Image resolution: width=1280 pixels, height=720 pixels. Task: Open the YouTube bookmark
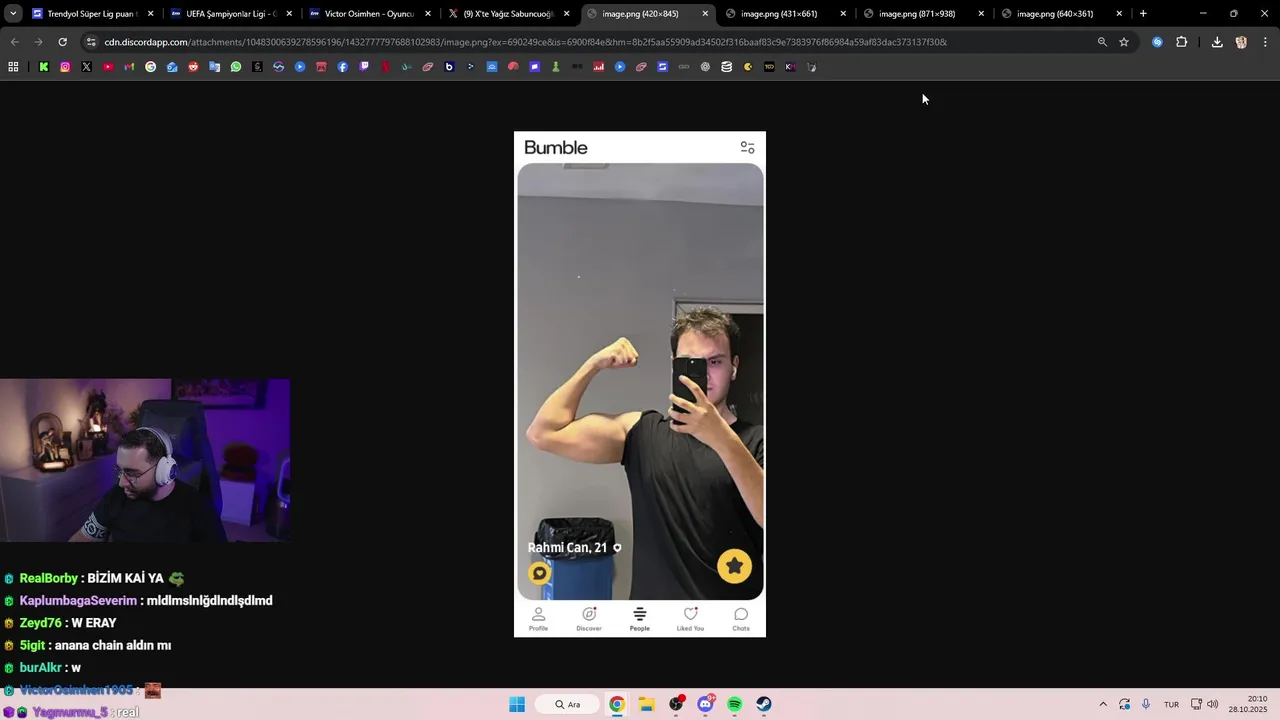tap(108, 67)
